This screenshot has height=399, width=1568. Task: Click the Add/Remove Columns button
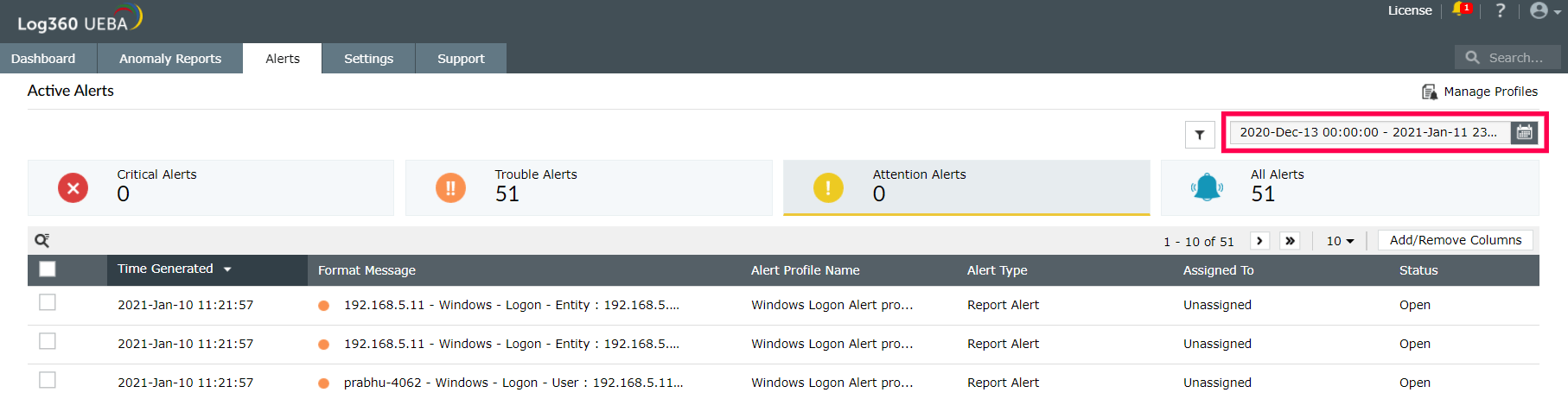(x=1456, y=240)
